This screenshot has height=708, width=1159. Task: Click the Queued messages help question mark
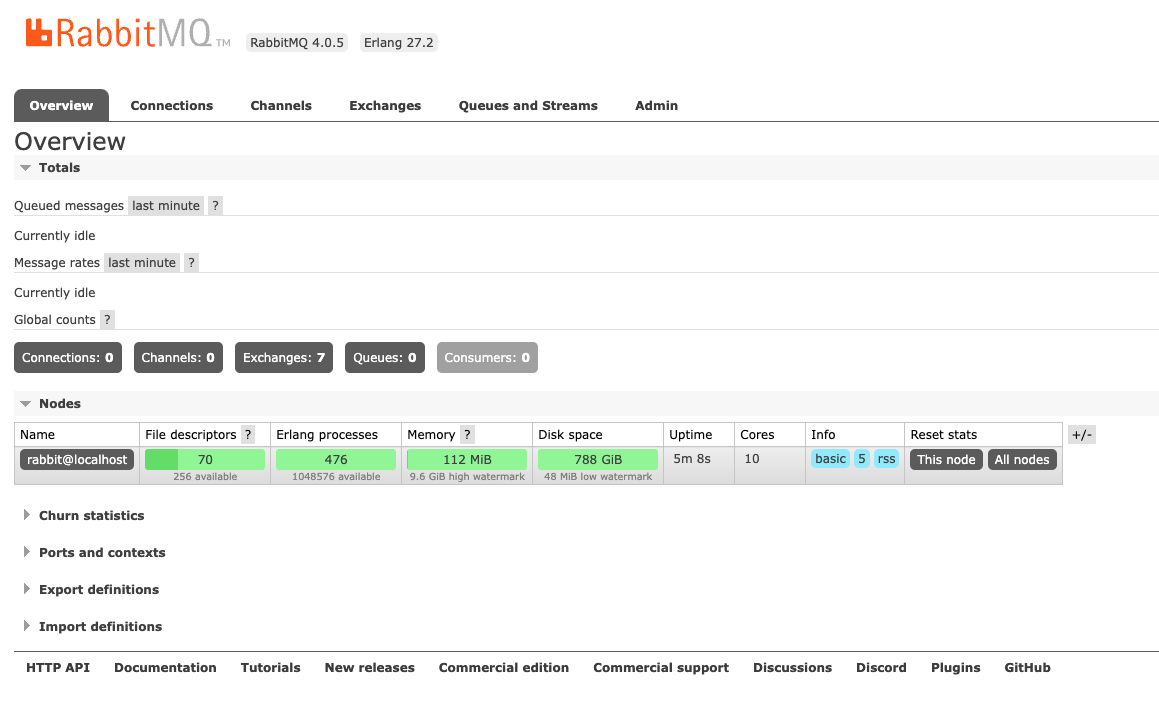click(215, 206)
